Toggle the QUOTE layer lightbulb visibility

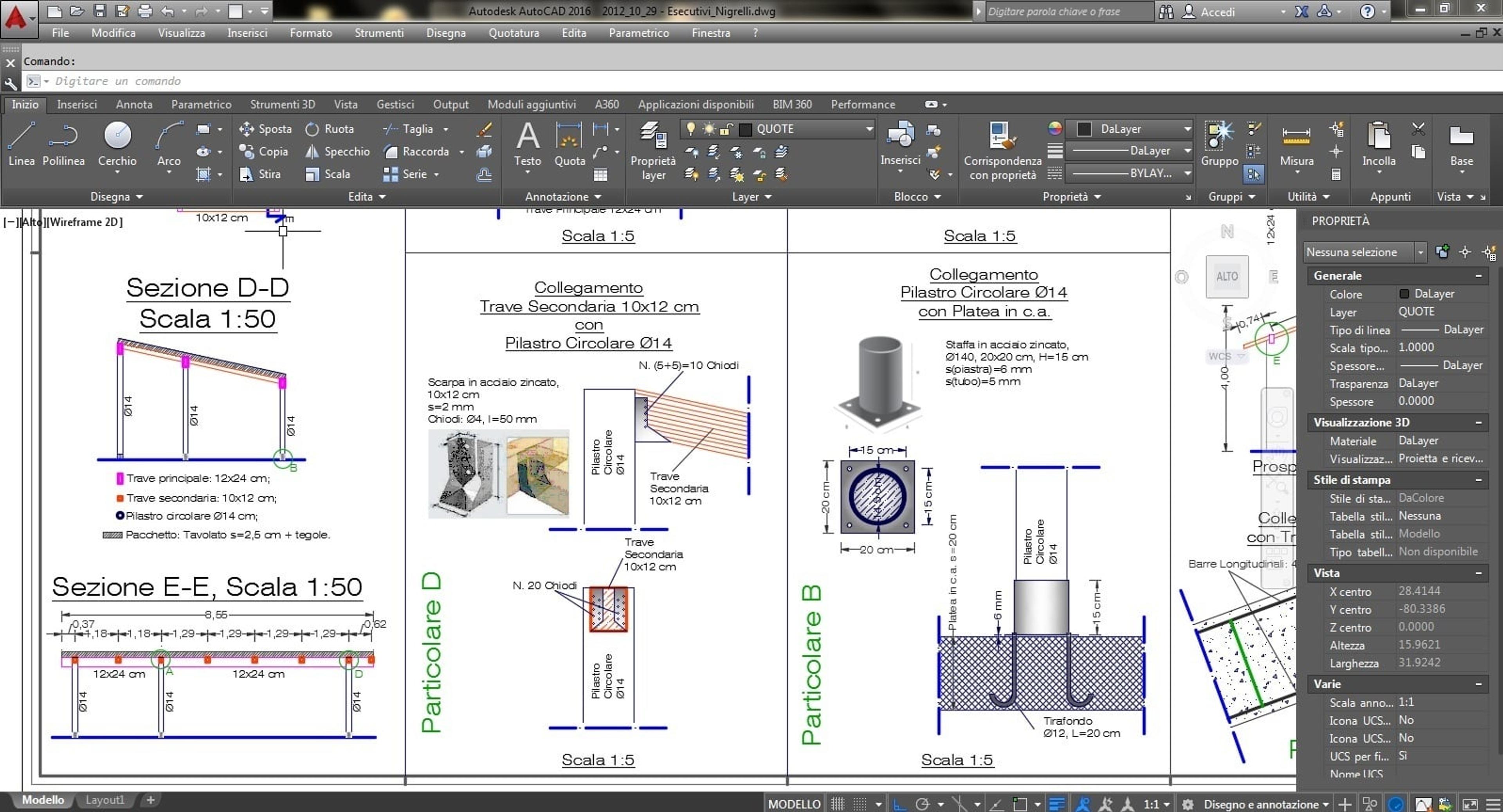pyautogui.click(x=691, y=129)
